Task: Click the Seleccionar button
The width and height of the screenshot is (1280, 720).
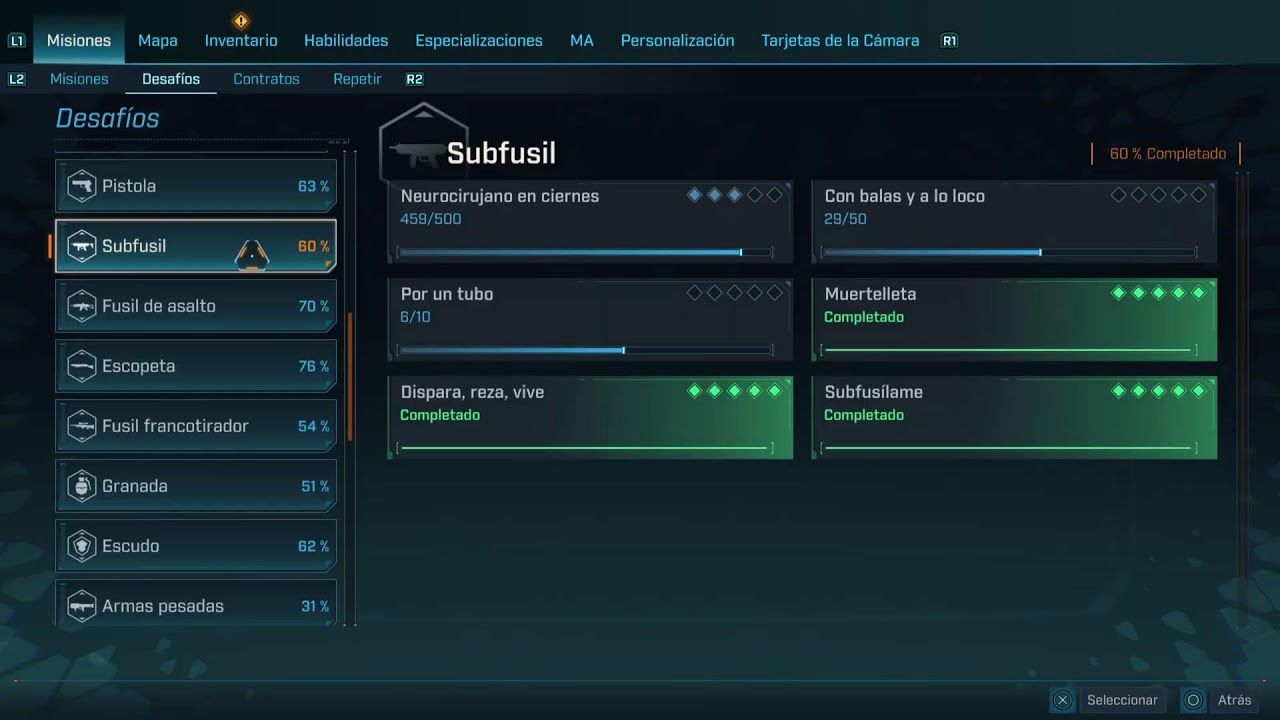Action: [x=1122, y=700]
